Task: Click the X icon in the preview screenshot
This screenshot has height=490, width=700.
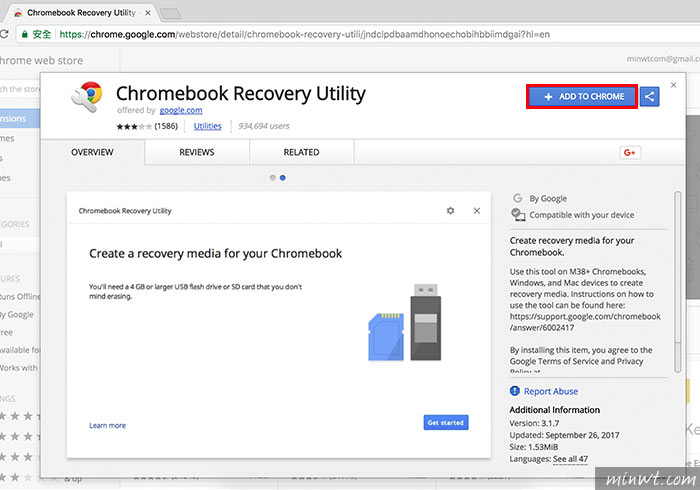Action: [x=477, y=211]
